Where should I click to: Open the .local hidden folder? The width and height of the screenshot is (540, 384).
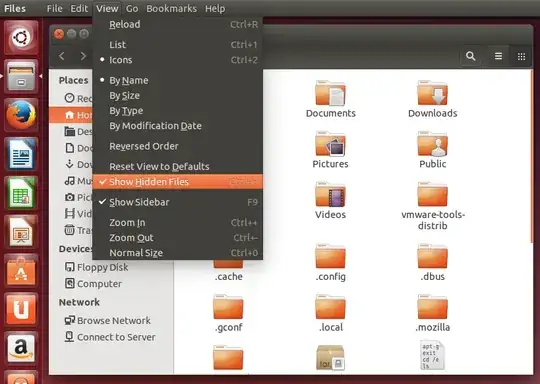point(330,307)
